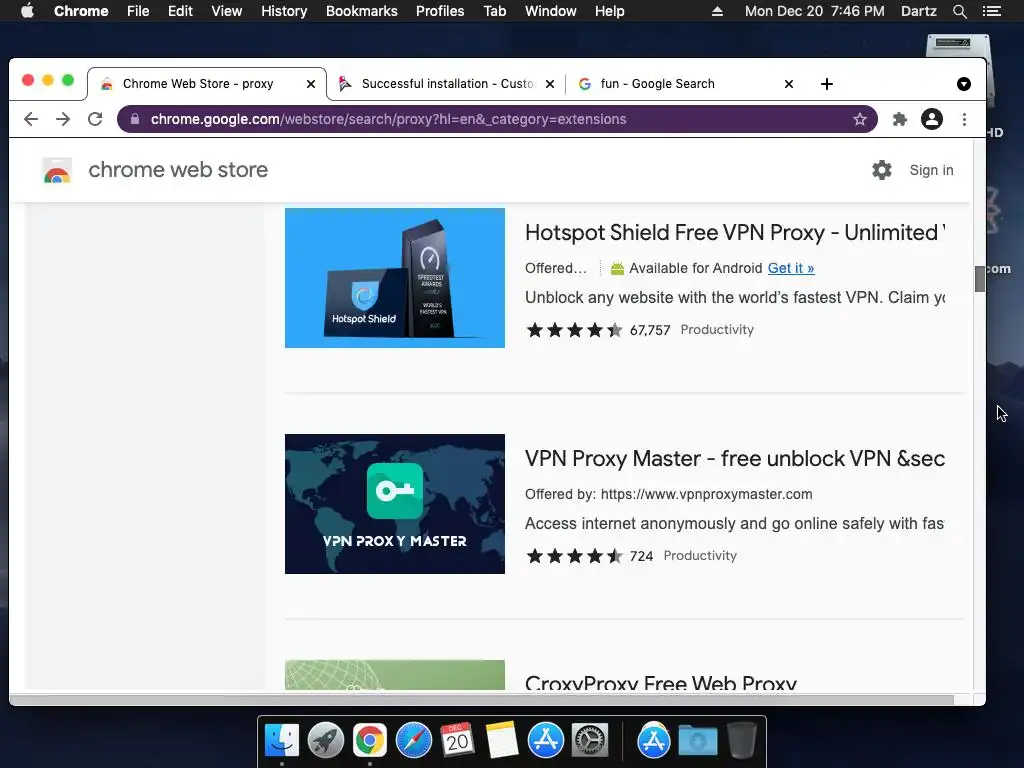Click the menu bar date and time
The width and height of the screenshot is (1024, 768).
coord(814,11)
